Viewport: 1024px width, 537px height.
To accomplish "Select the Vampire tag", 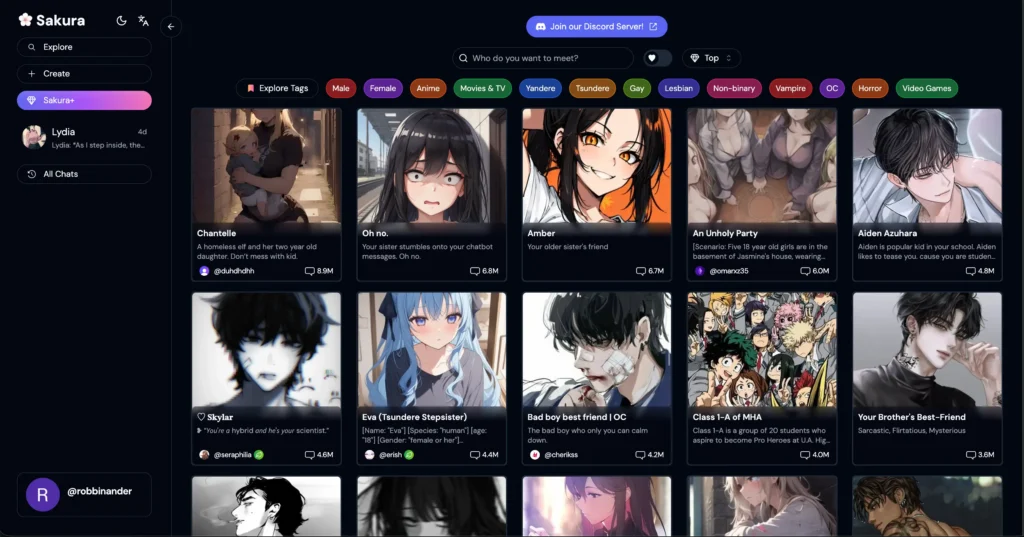I will (x=791, y=88).
